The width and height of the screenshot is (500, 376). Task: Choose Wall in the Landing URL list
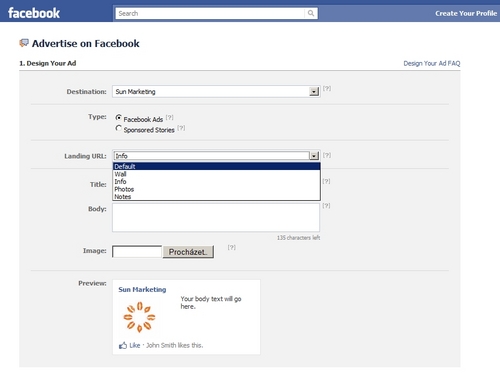[x=216, y=174]
